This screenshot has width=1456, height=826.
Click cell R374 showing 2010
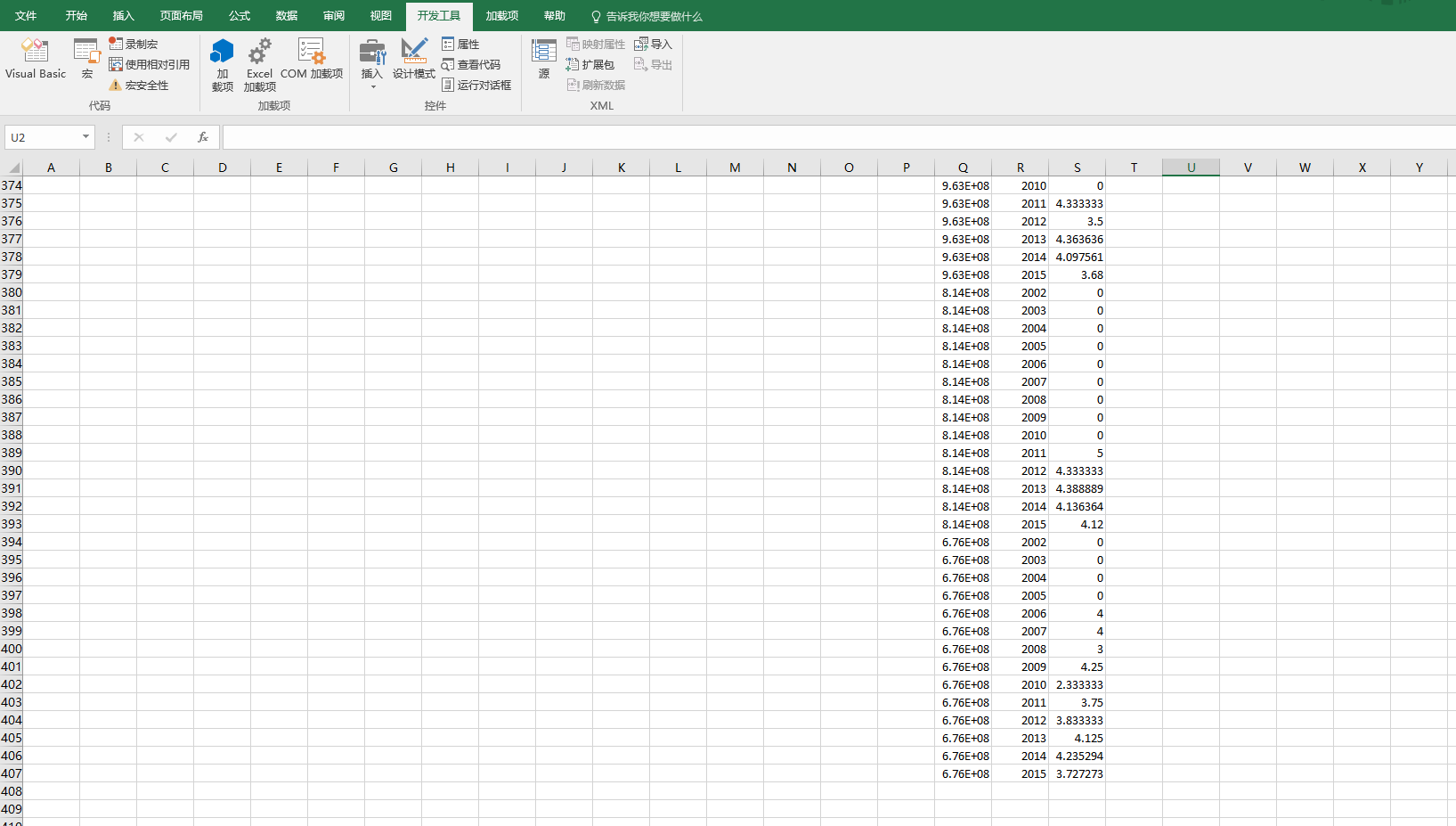1020,185
